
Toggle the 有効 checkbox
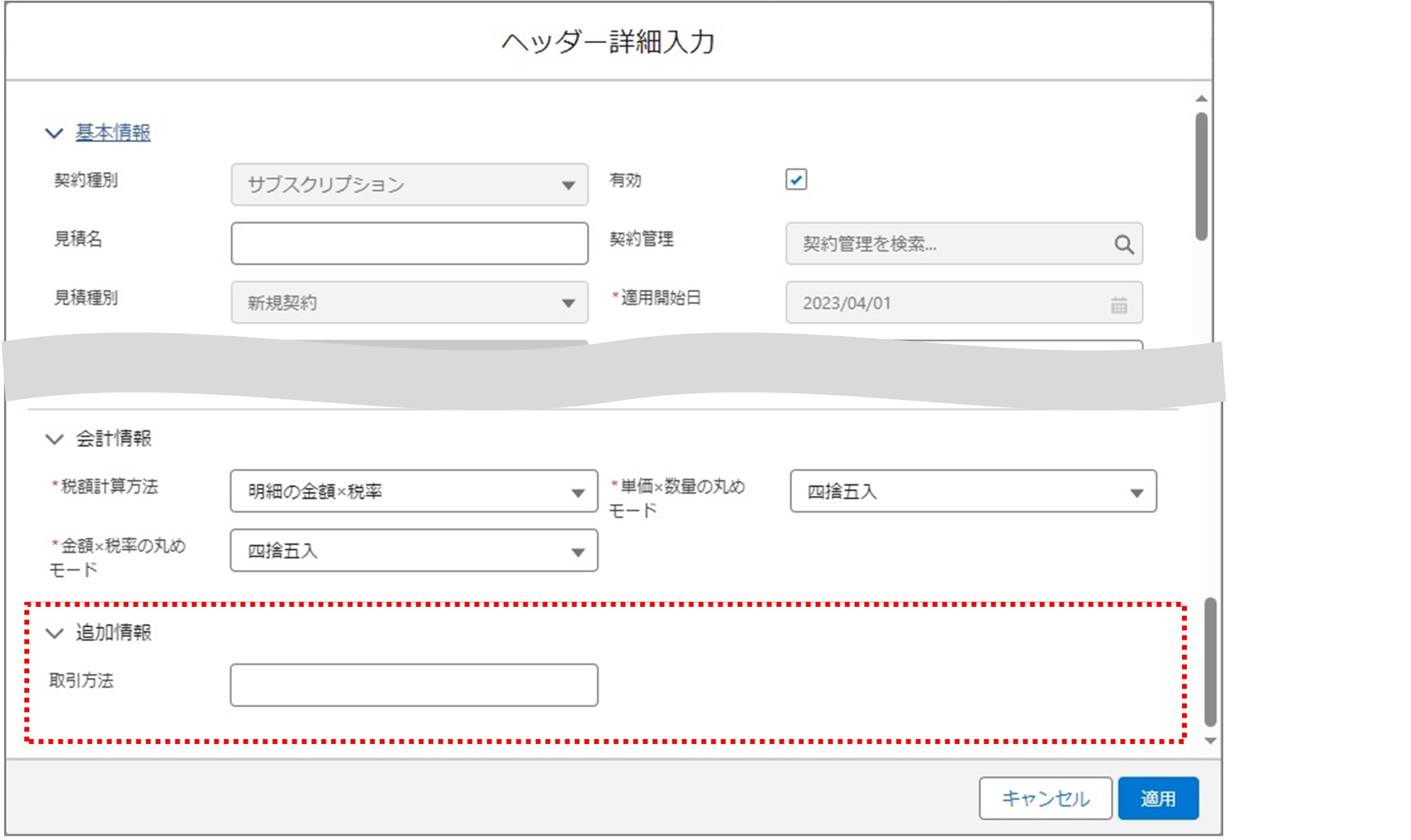point(796,180)
